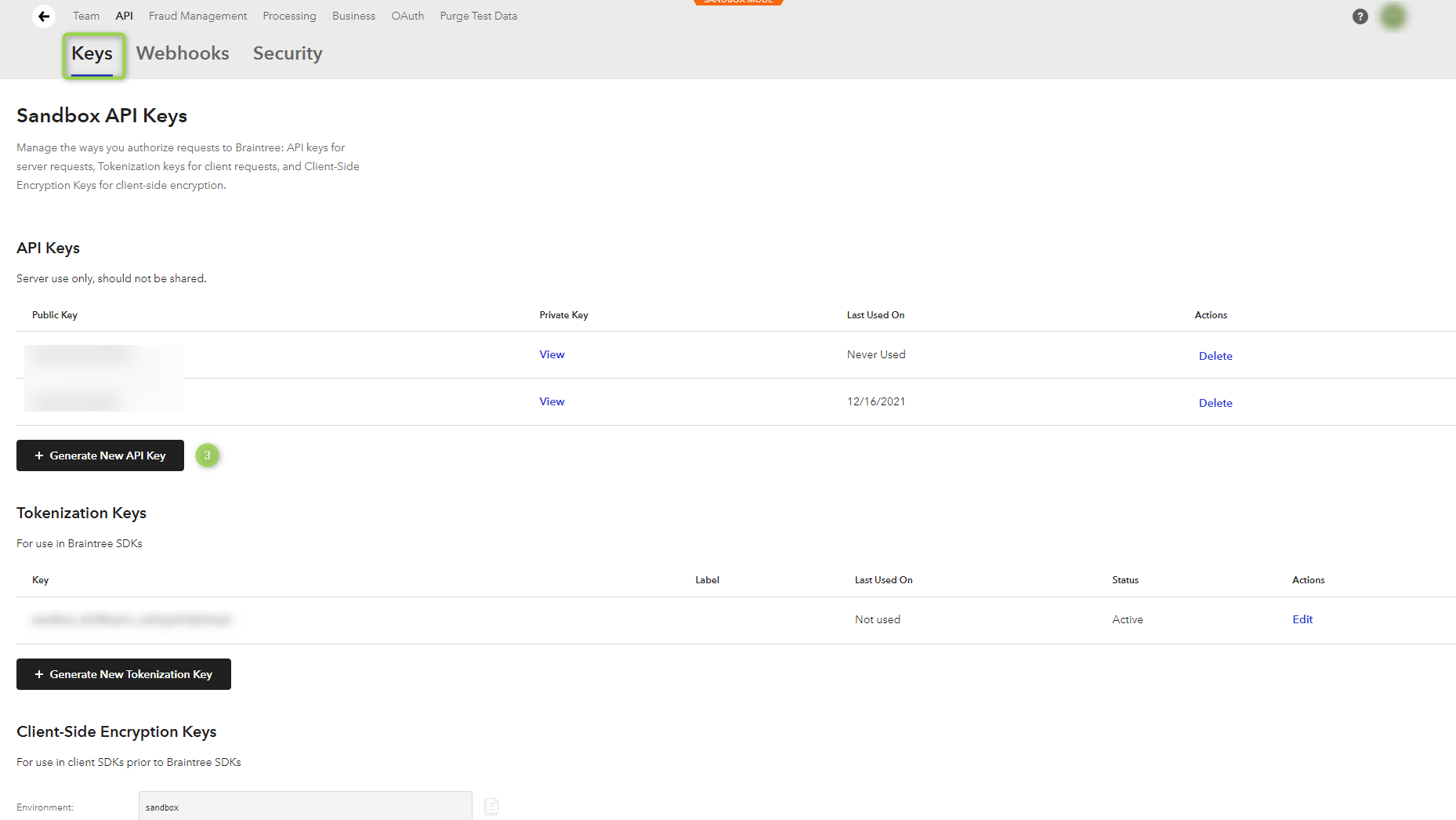Click the Private Key column header
The width and height of the screenshot is (1456, 820).
(x=563, y=315)
